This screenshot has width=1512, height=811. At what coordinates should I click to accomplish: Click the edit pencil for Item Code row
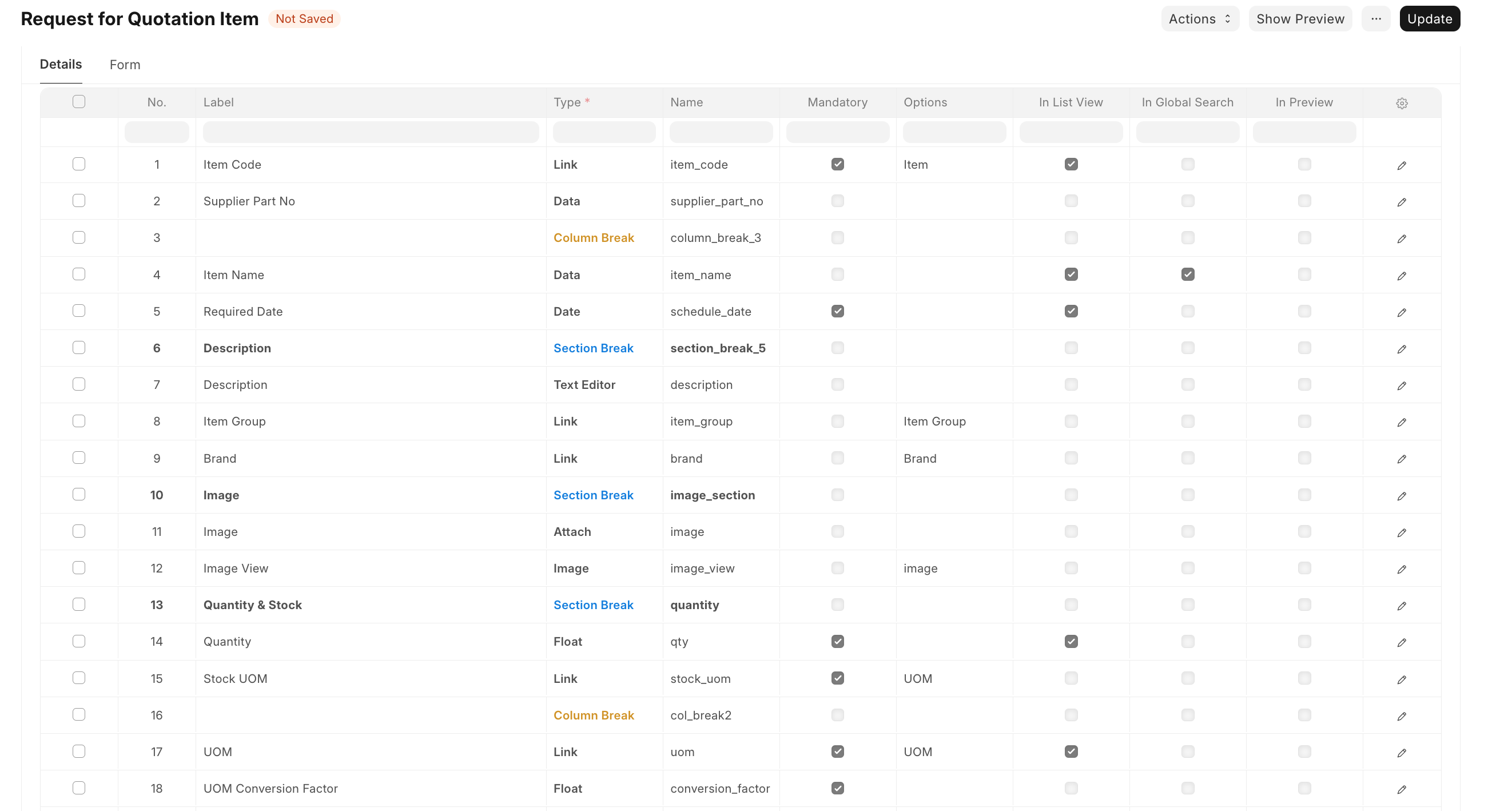[1401, 165]
